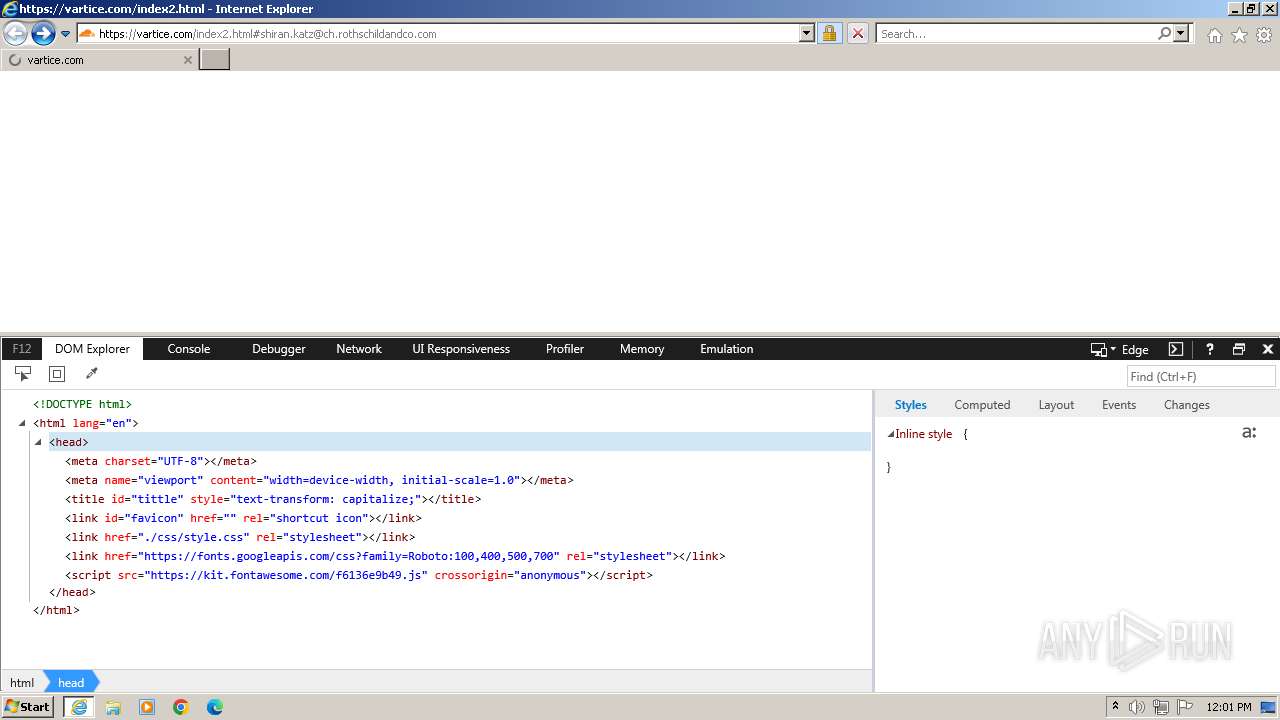
Task: Unpin the developer tools panel
Action: coord(1239,349)
